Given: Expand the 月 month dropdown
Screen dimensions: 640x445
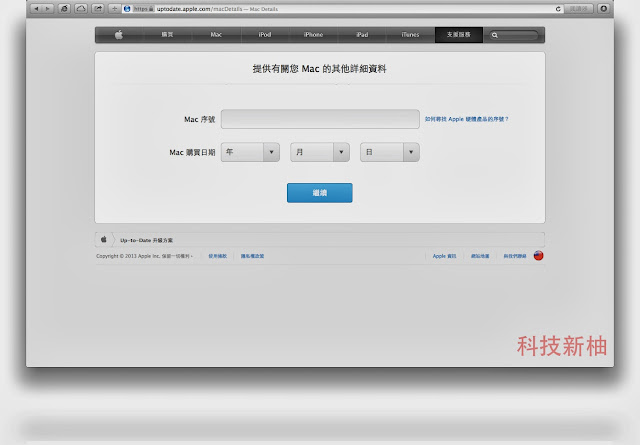Looking at the screenshot, I should [x=320, y=152].
